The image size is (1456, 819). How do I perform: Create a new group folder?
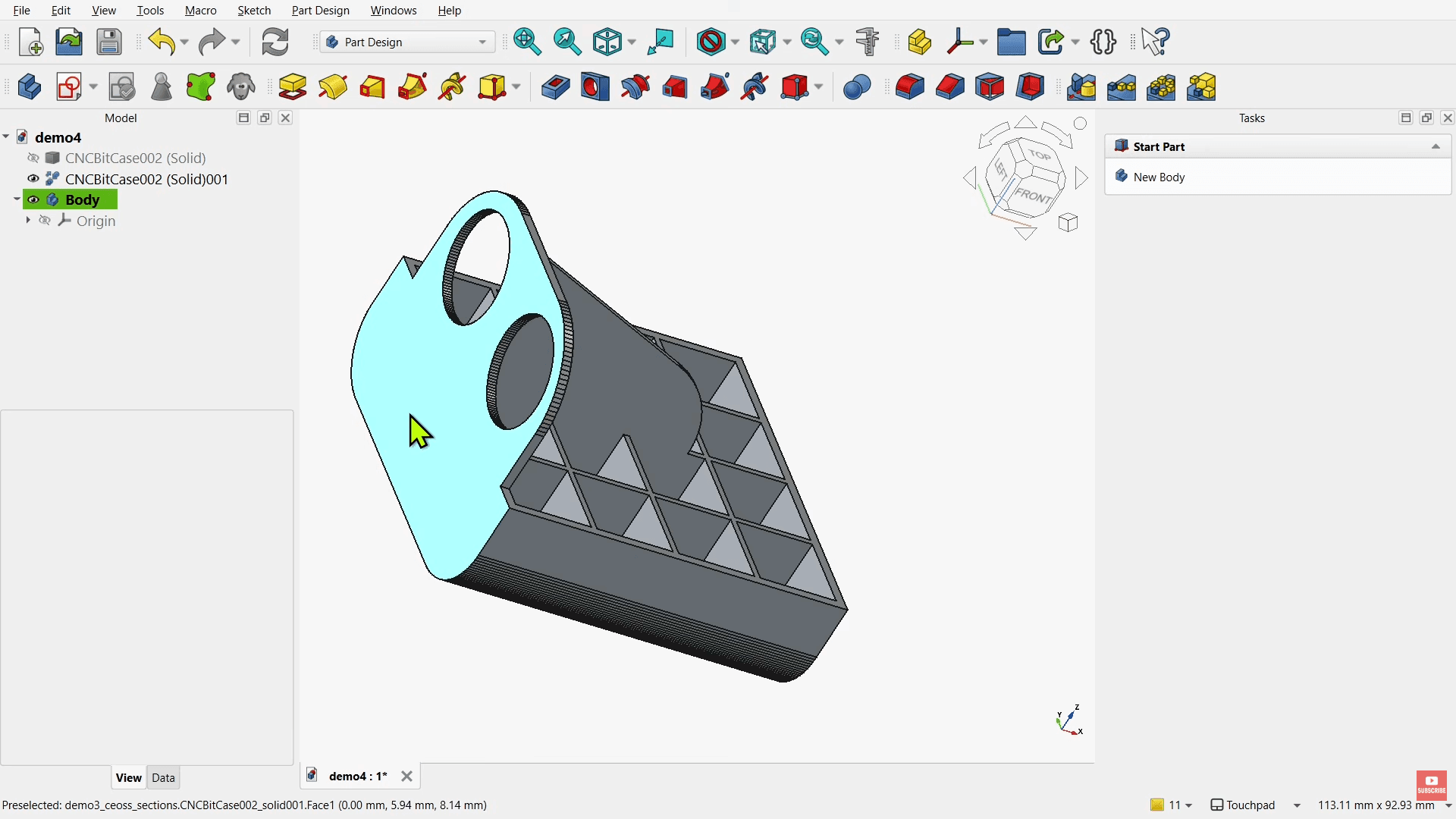[x=1012, y=42]
